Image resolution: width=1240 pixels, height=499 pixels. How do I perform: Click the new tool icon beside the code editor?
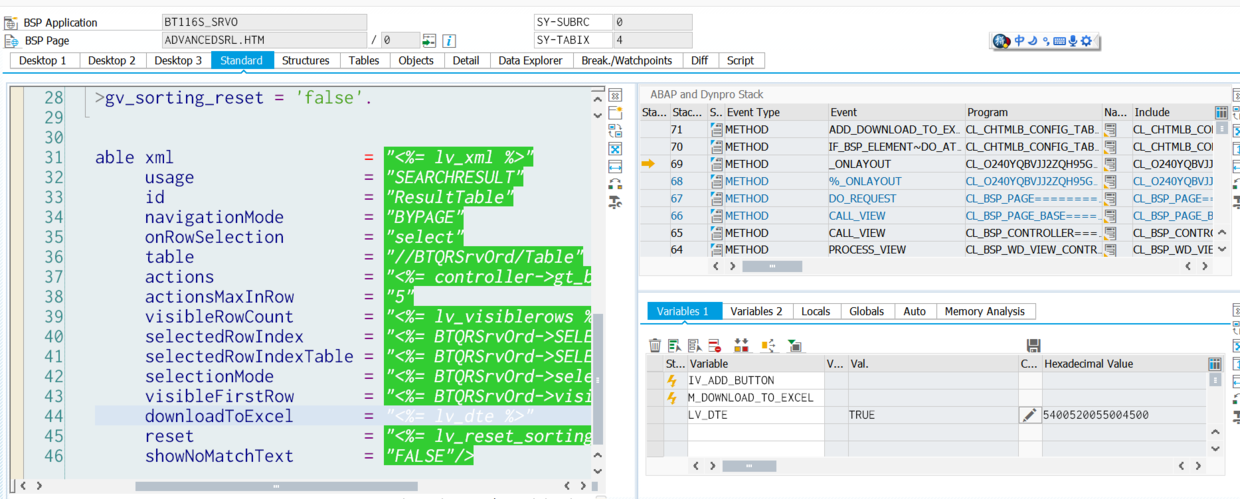[x=615, y=114]
